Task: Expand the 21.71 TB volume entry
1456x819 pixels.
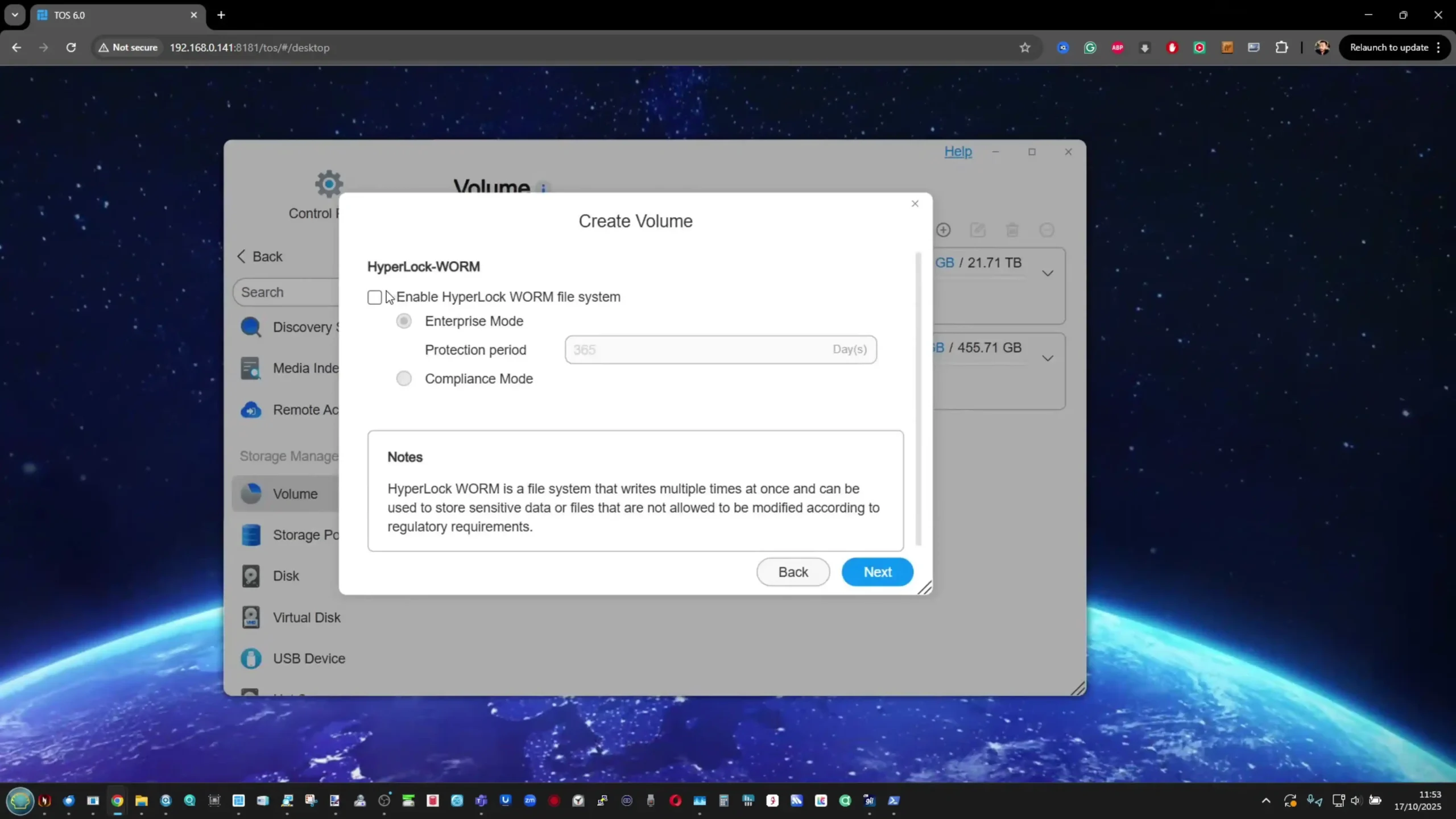Action: click(x=1047, y=273)
